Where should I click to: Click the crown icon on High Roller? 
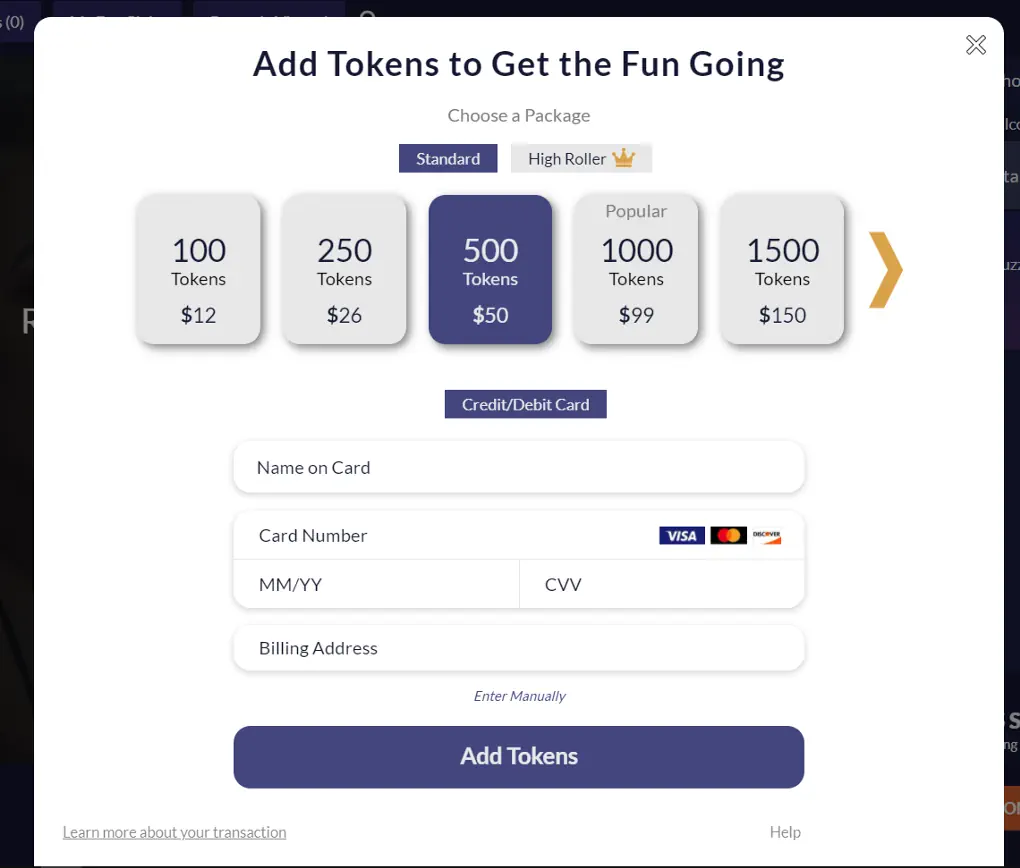pos(623,158)
